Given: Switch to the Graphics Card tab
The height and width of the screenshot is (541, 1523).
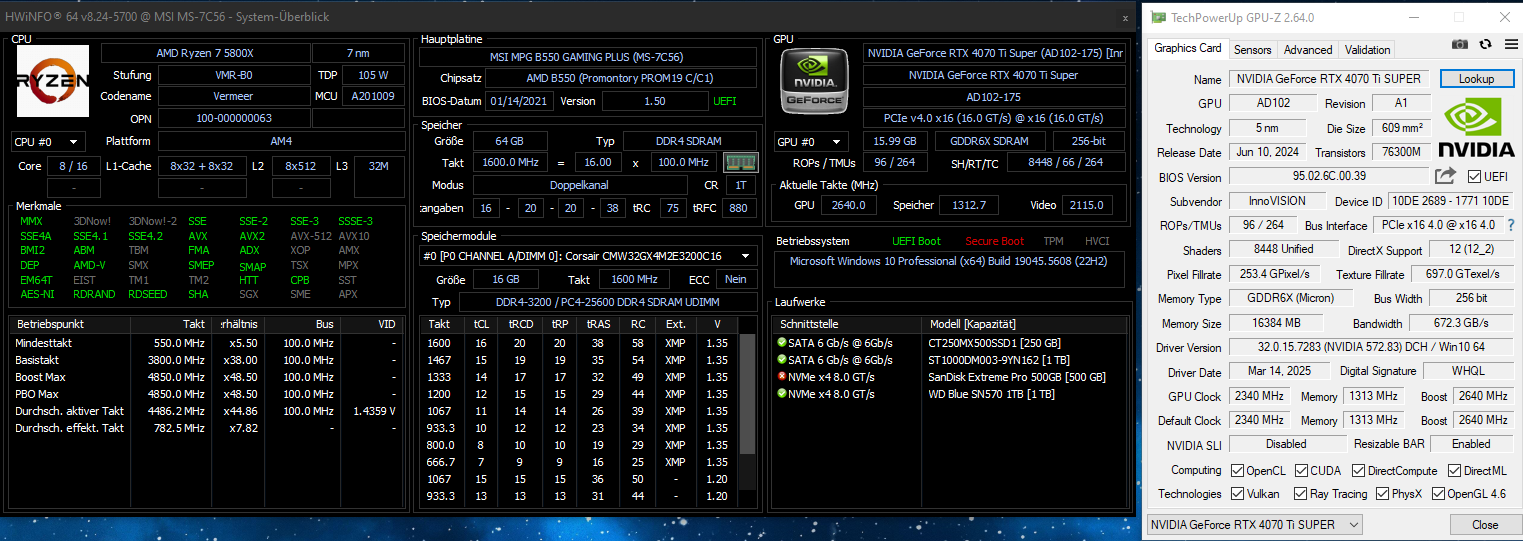Looking at the screenshot, I should (1188, 49).
